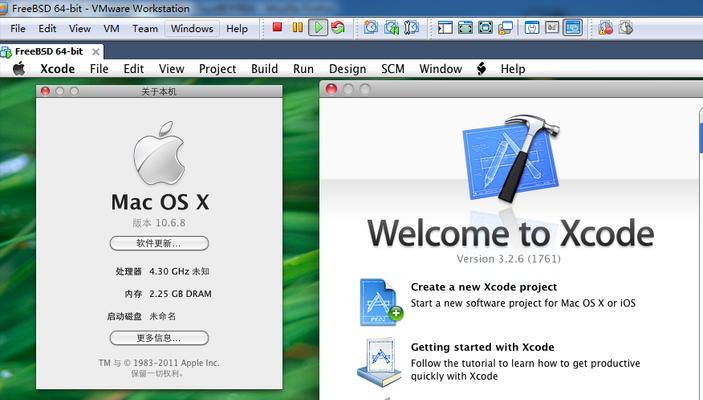The image size is (703, 400).
Task: Open the script menu icon before Help
Action: 481,69
